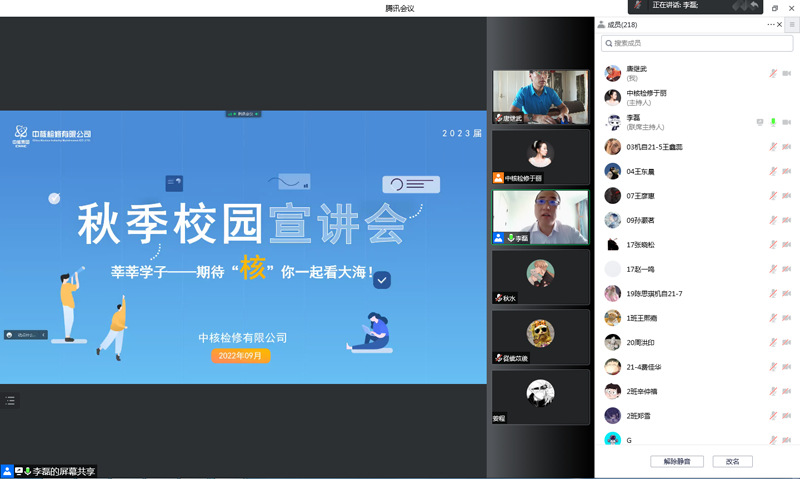Click the 李磊的屏幕共享 screen-share label

pos(64,471)
